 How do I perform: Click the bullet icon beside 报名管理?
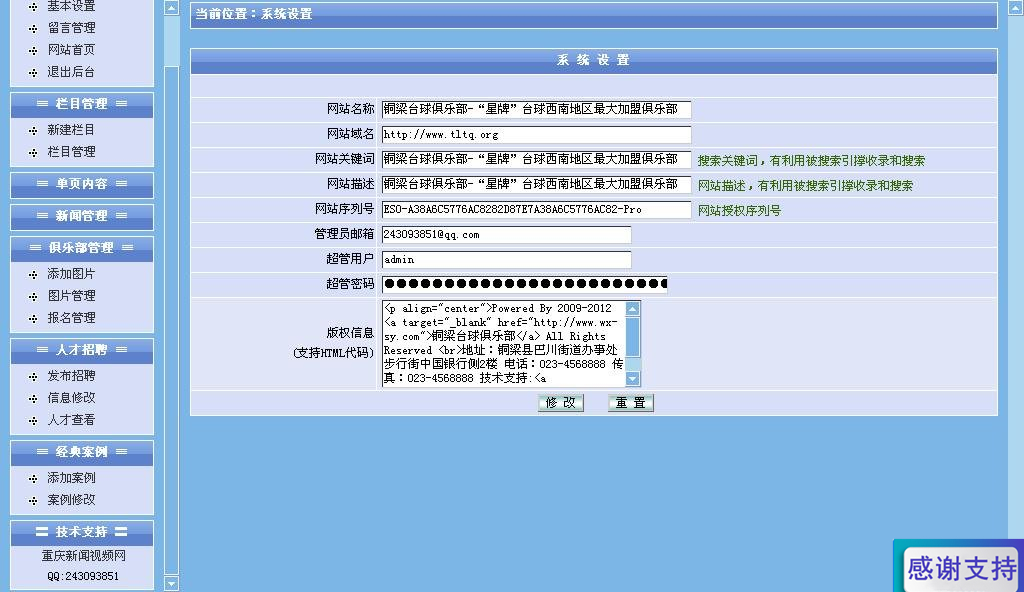tap(33, 319)
